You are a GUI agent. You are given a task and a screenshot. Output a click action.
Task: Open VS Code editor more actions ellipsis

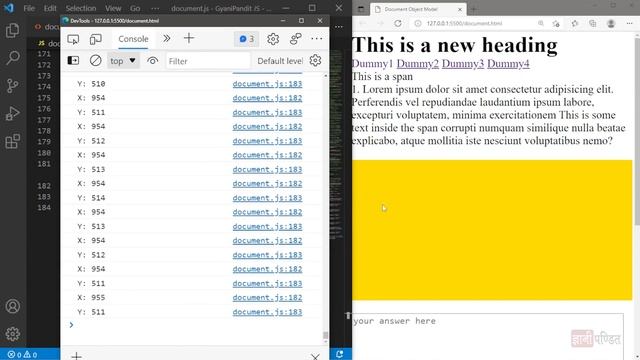[339, 27]
